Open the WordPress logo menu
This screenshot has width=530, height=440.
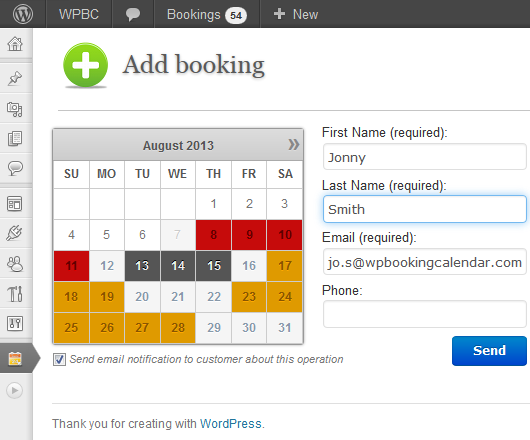point(23,14)
